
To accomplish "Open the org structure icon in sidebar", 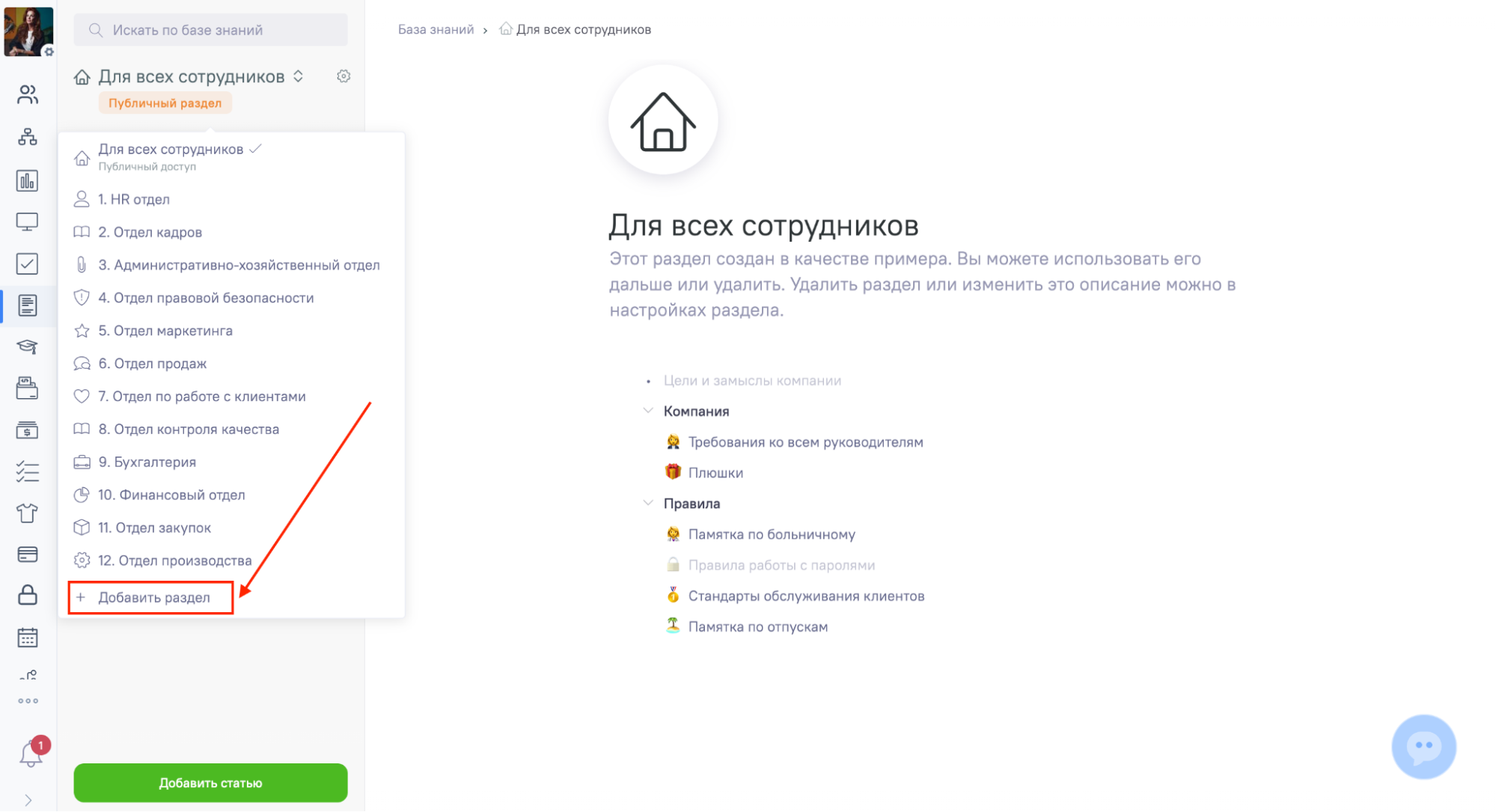I will (28, 137).
